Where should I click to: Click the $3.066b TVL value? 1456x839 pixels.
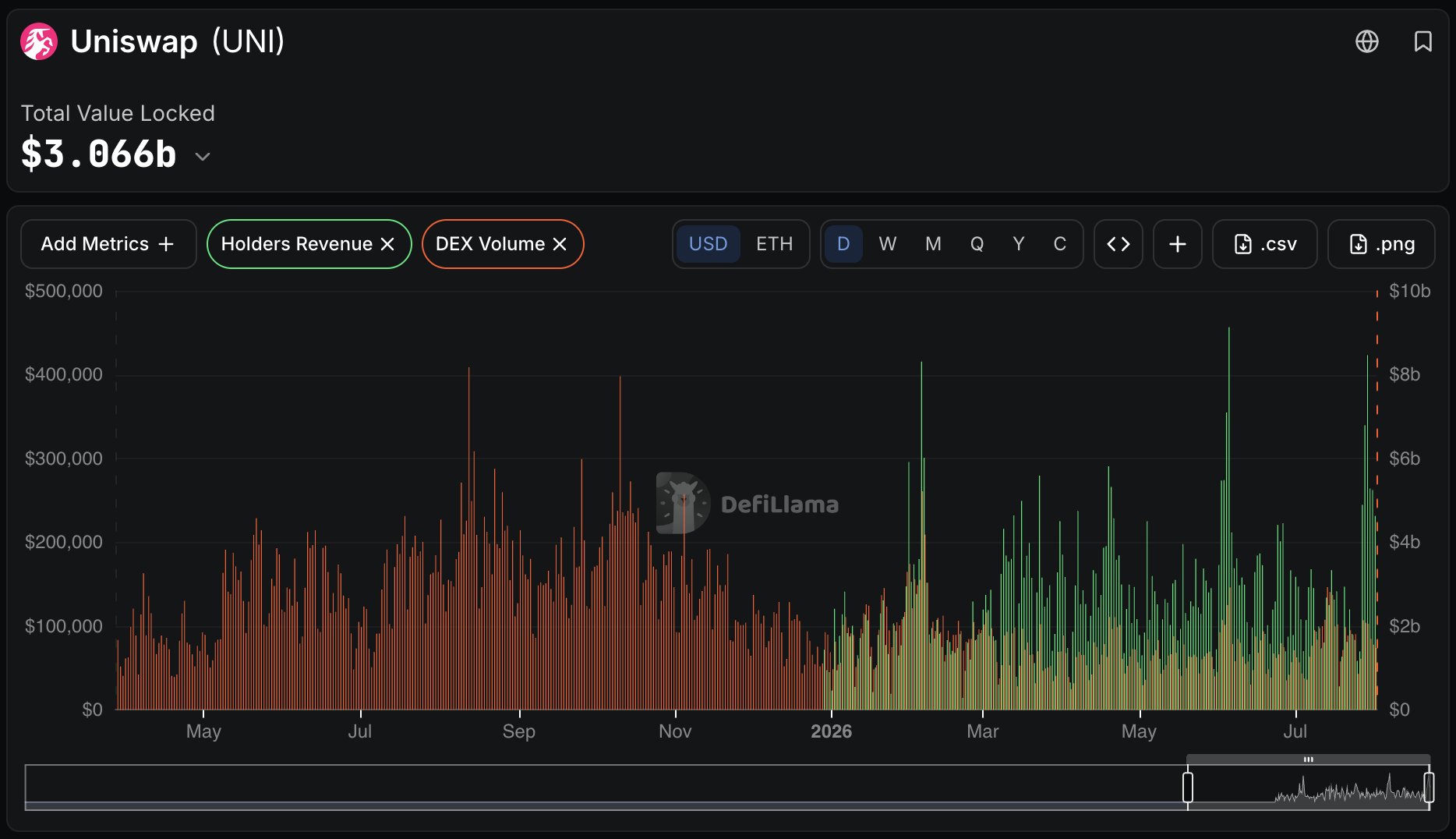[x=99, y=154]
